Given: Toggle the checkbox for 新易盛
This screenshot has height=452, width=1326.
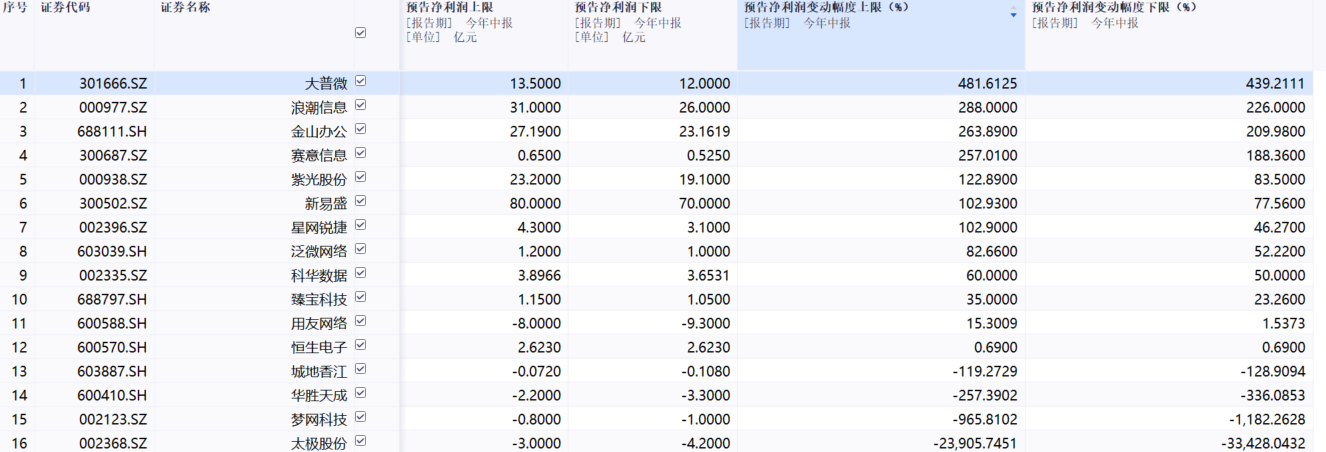Looking at the screenshot, I should pyautogui.click(x=360, y=201).
